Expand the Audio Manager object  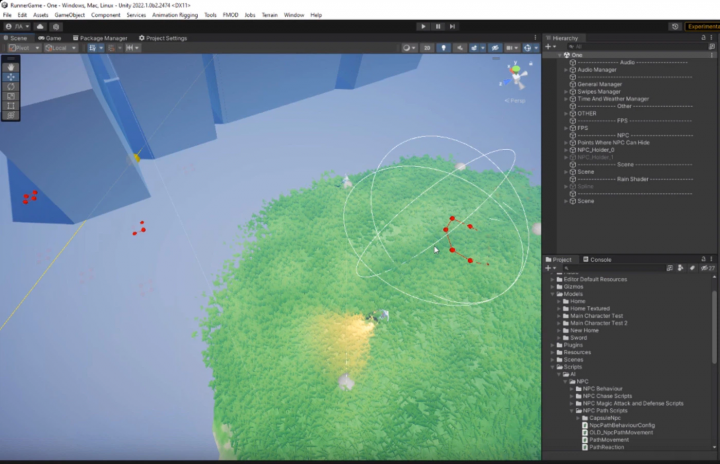[566, 70]
